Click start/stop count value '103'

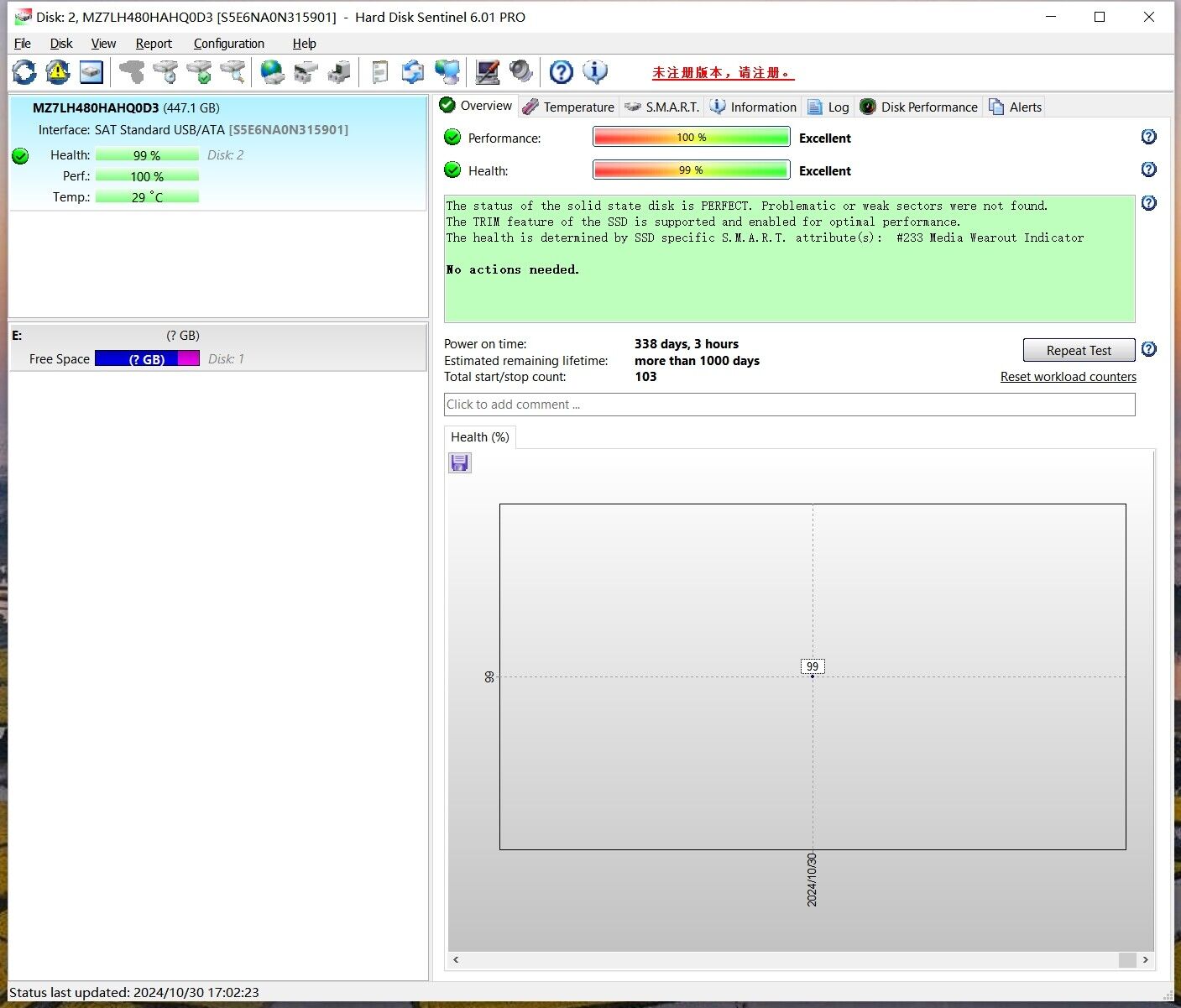pyautogui.click(x=645, y=377)
